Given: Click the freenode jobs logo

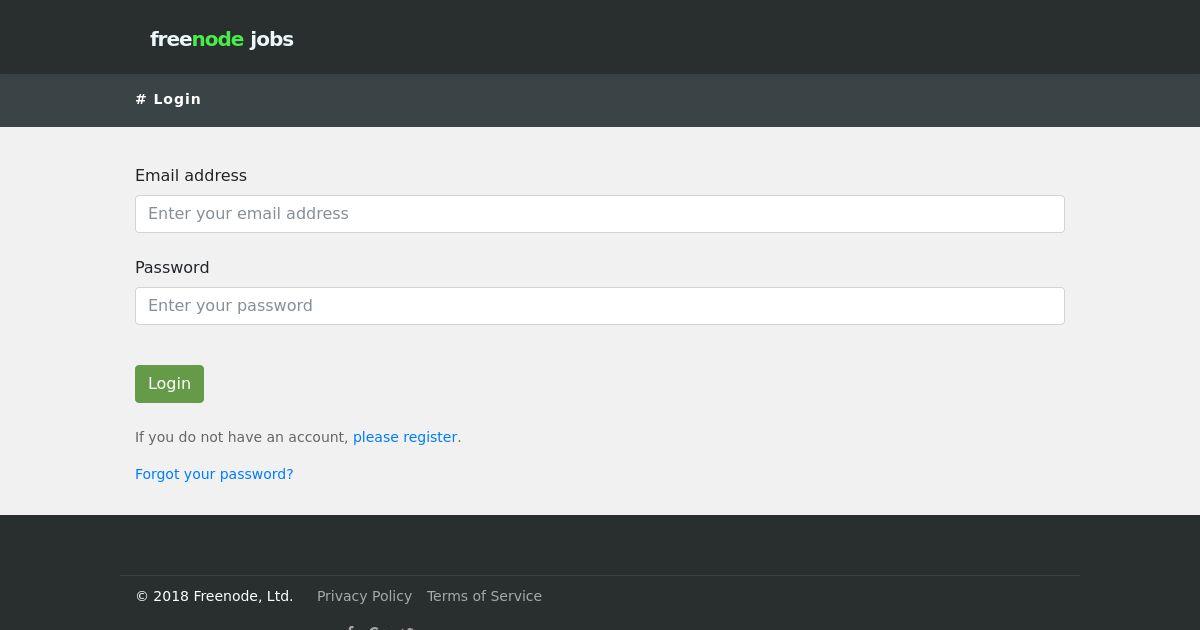Looking at the screenshot, I should 221,39.
